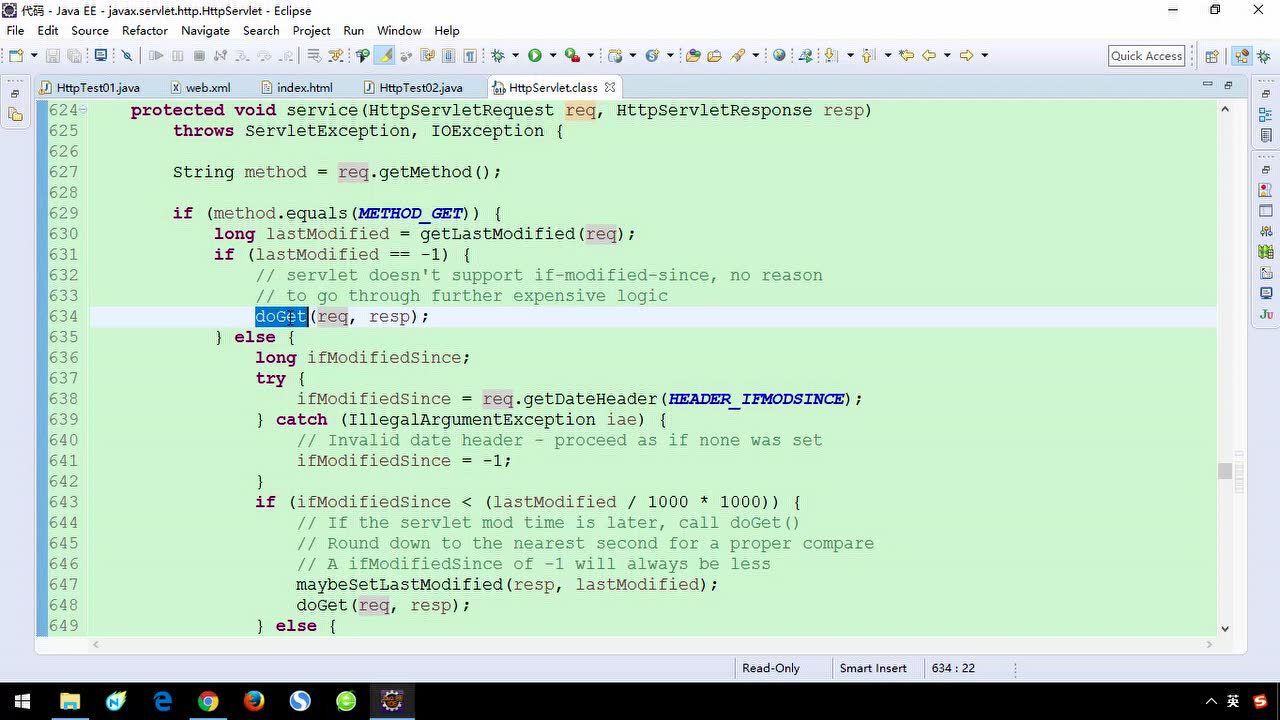Toggle Show Whitespace Characters pilcrow button
Viewport: 1280px width, 720px height.
[x=470, y=56]
